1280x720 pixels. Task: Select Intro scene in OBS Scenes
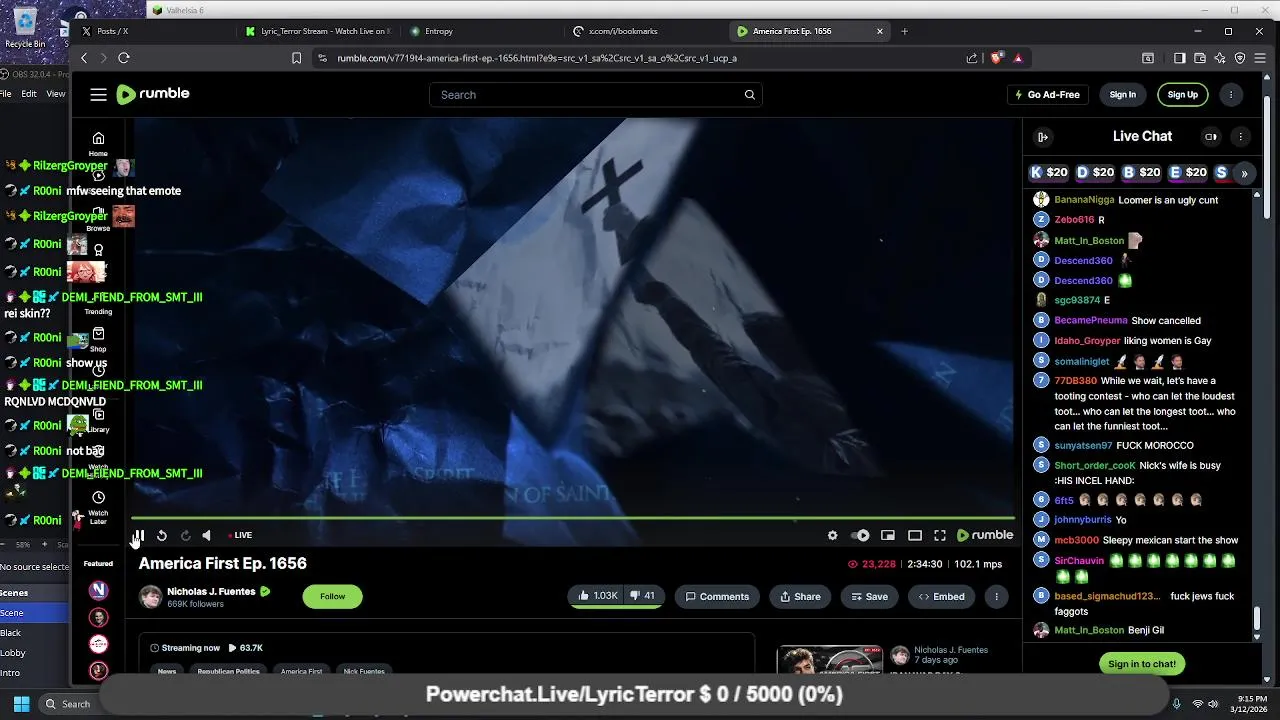click(10, 673)
